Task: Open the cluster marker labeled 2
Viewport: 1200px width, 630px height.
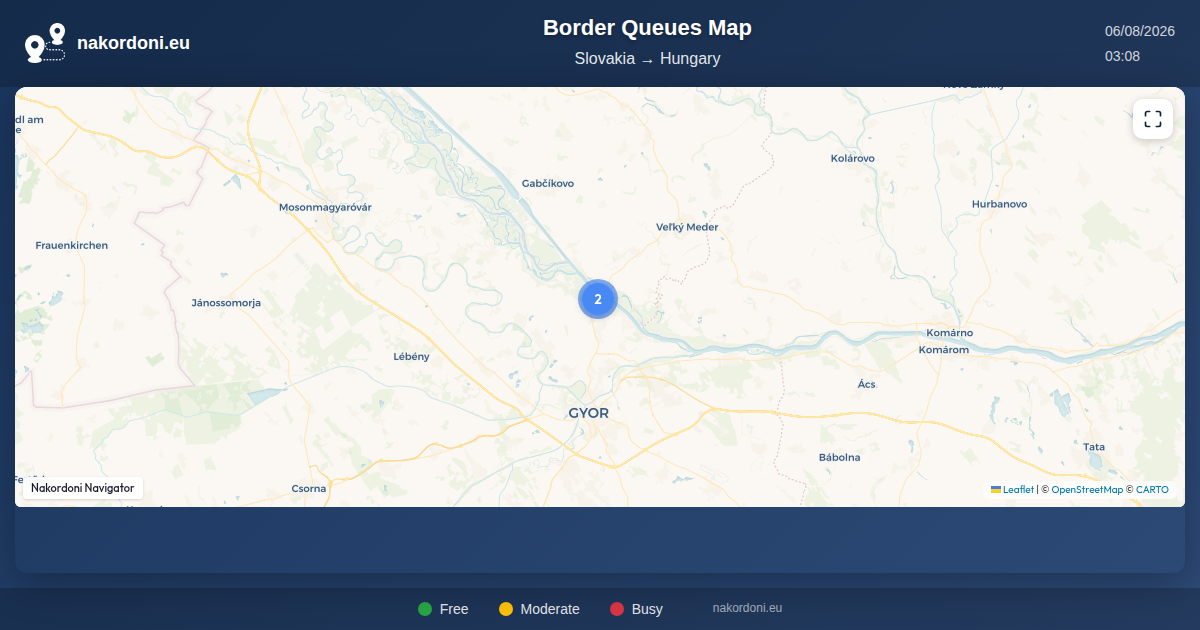Action: point(598,299)
